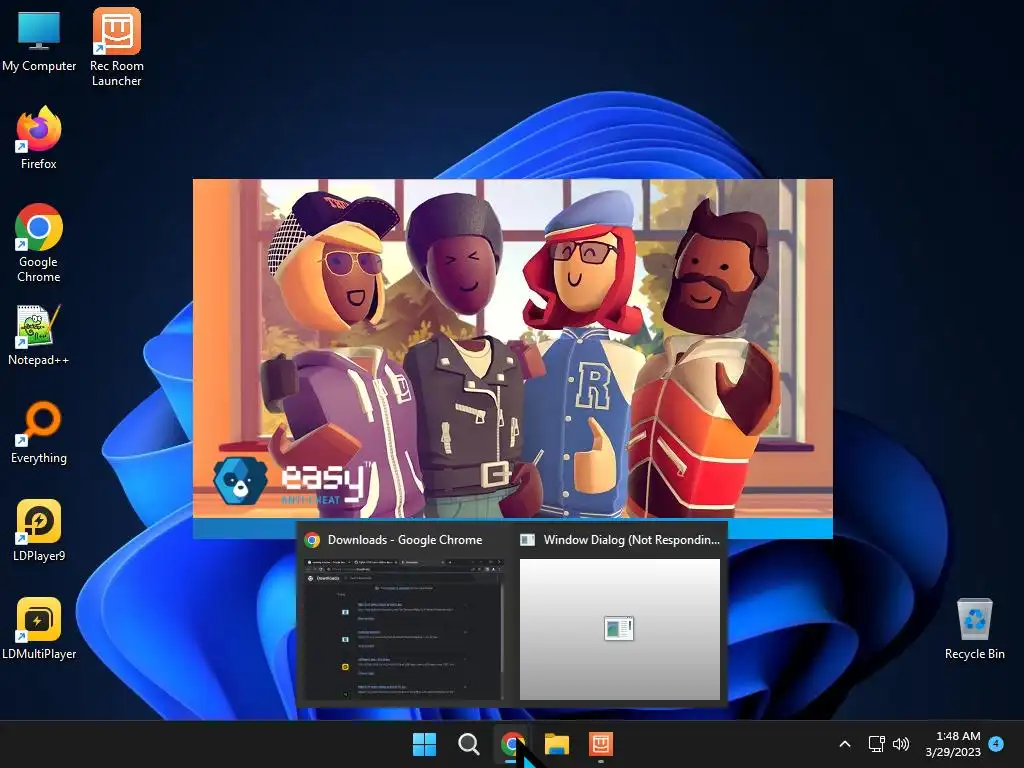Open the Rec Room Launcher desktop shortcut

[116, 47]
